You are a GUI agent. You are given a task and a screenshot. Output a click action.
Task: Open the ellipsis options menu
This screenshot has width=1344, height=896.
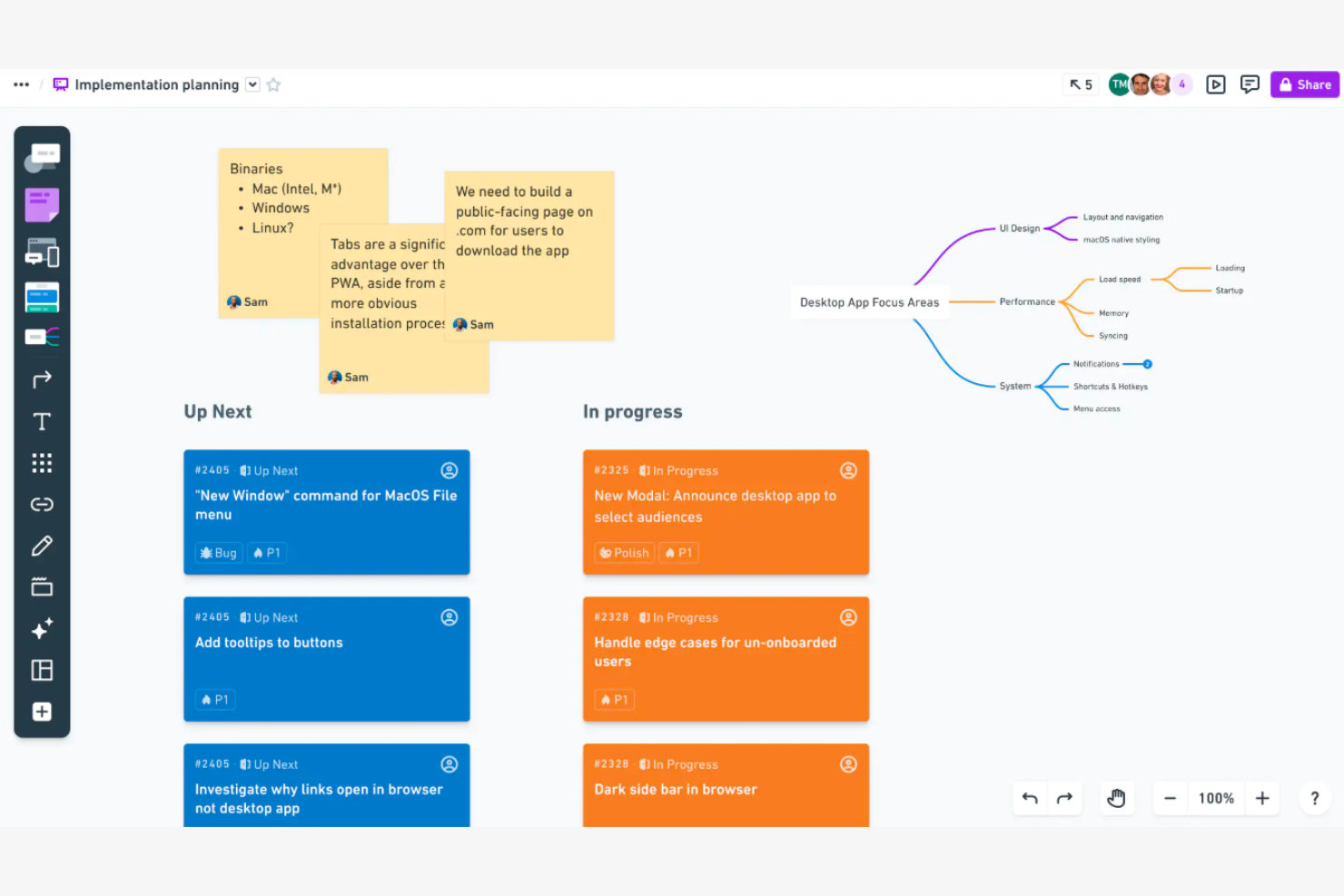click(x=20, y=84)
